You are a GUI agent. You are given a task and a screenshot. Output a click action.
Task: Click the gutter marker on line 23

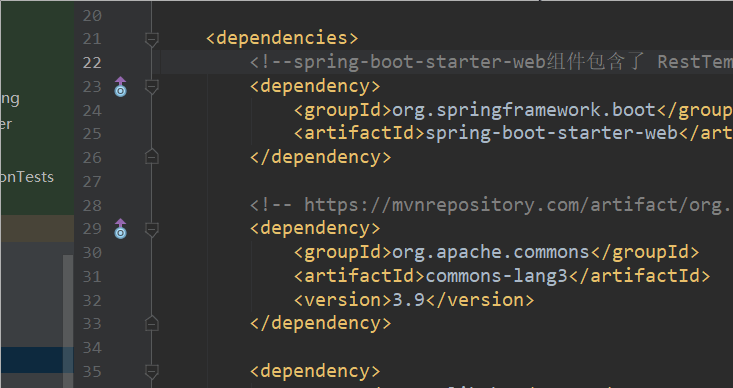pyautogui.click(x=121, y=87)
